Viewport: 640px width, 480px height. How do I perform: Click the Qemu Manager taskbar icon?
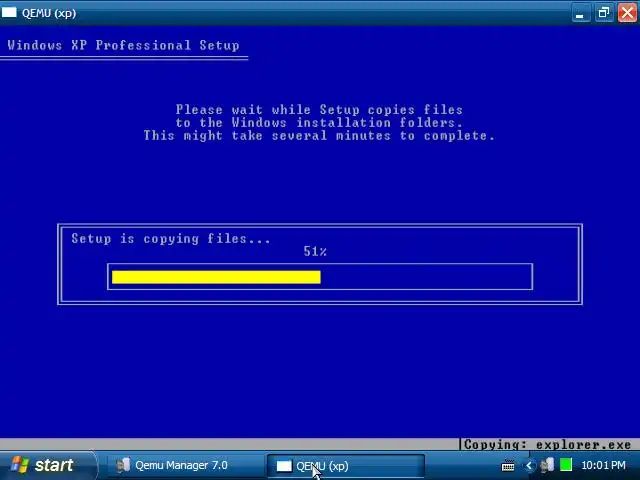pyautogui.click(x=123, y=465)
